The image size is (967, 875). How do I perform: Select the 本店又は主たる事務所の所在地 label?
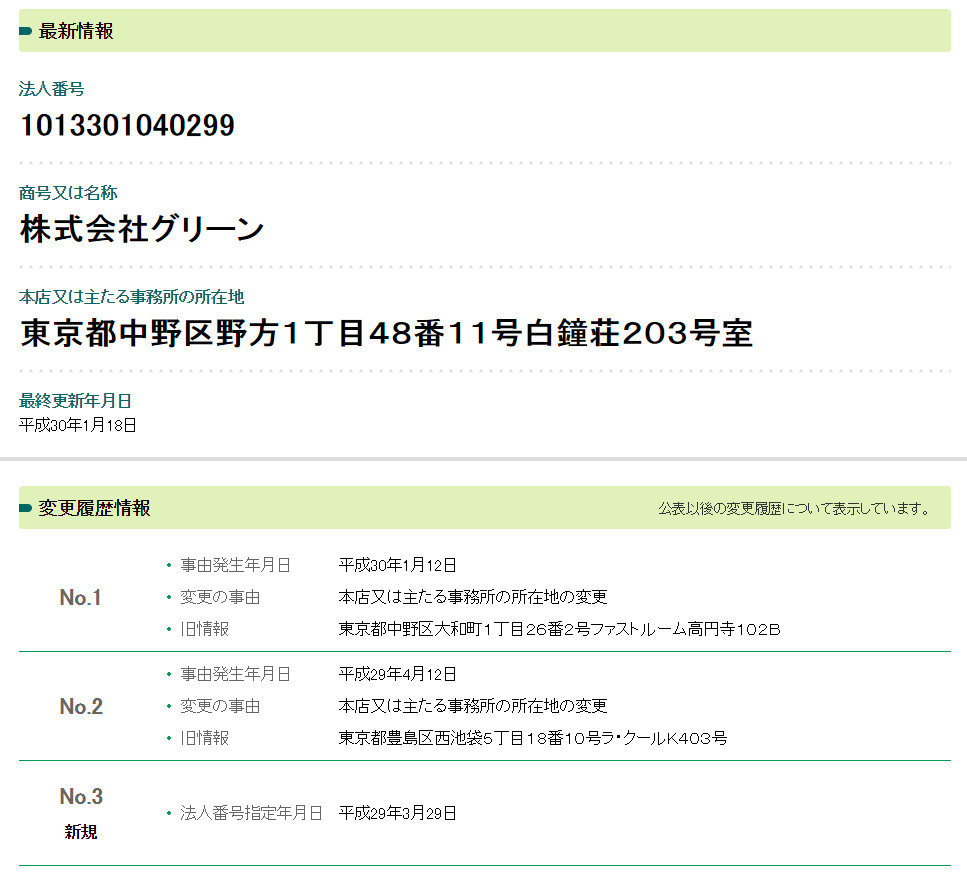131,297
